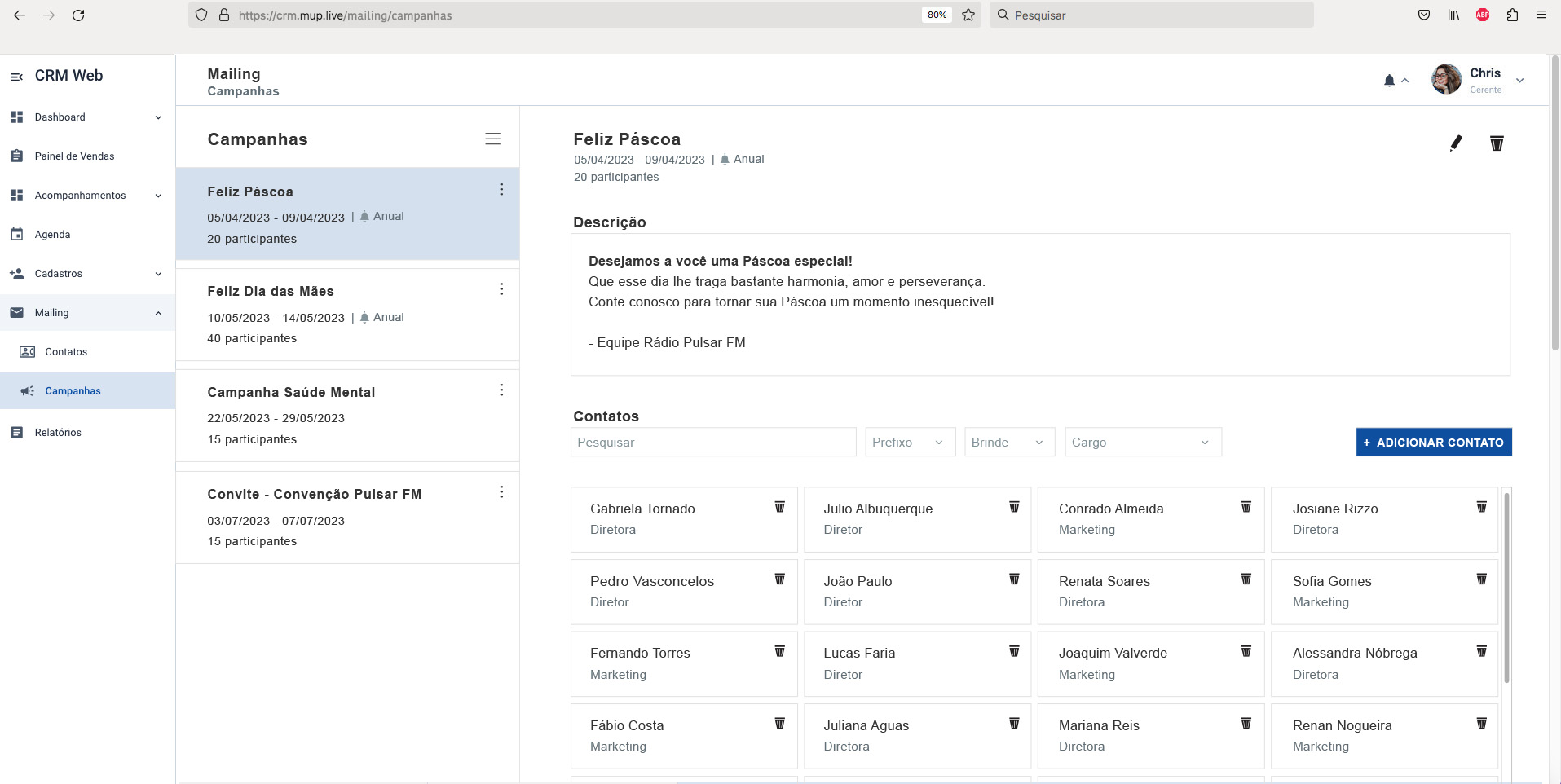Click the contacts Pesquisar search field

(713, 442)
